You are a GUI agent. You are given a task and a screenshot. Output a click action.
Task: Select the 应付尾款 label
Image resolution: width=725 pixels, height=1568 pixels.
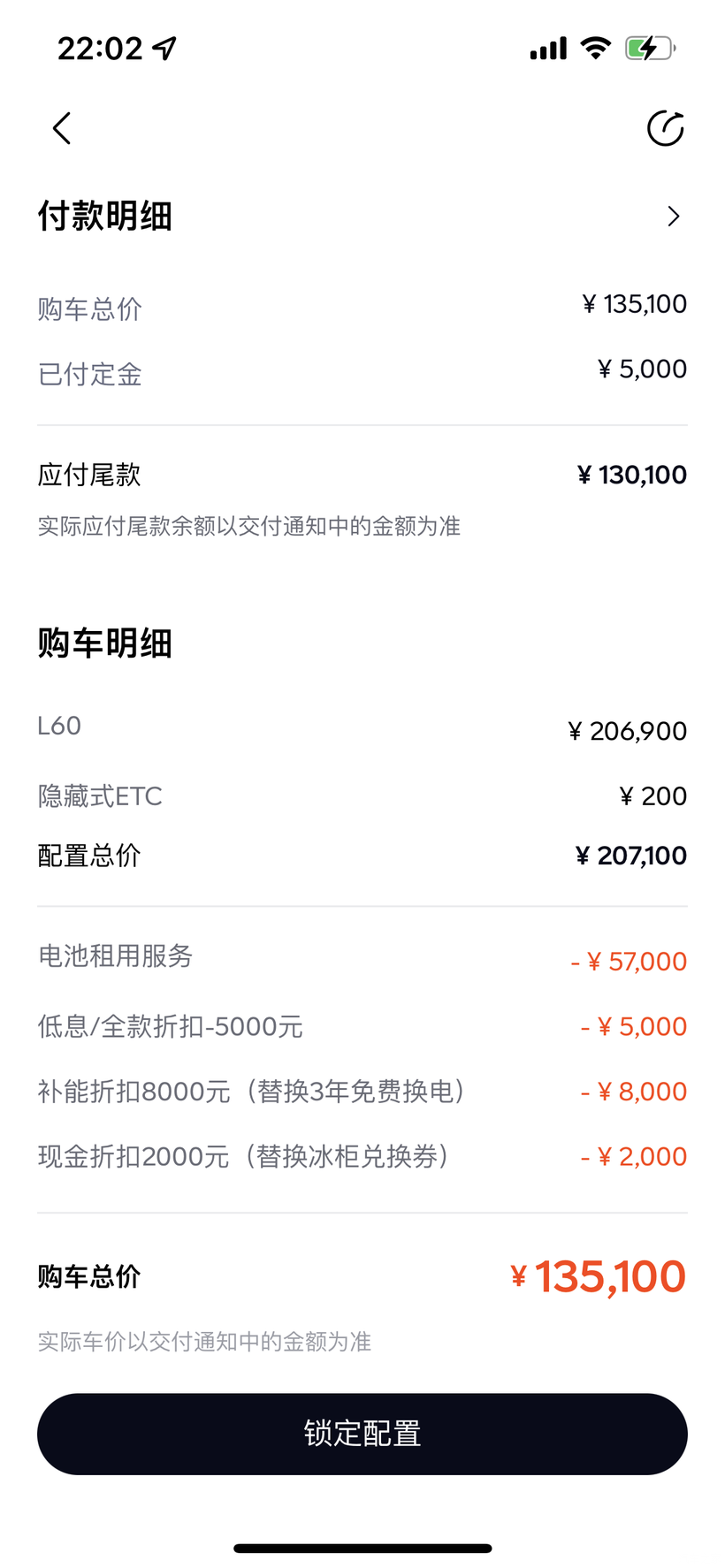89,476
